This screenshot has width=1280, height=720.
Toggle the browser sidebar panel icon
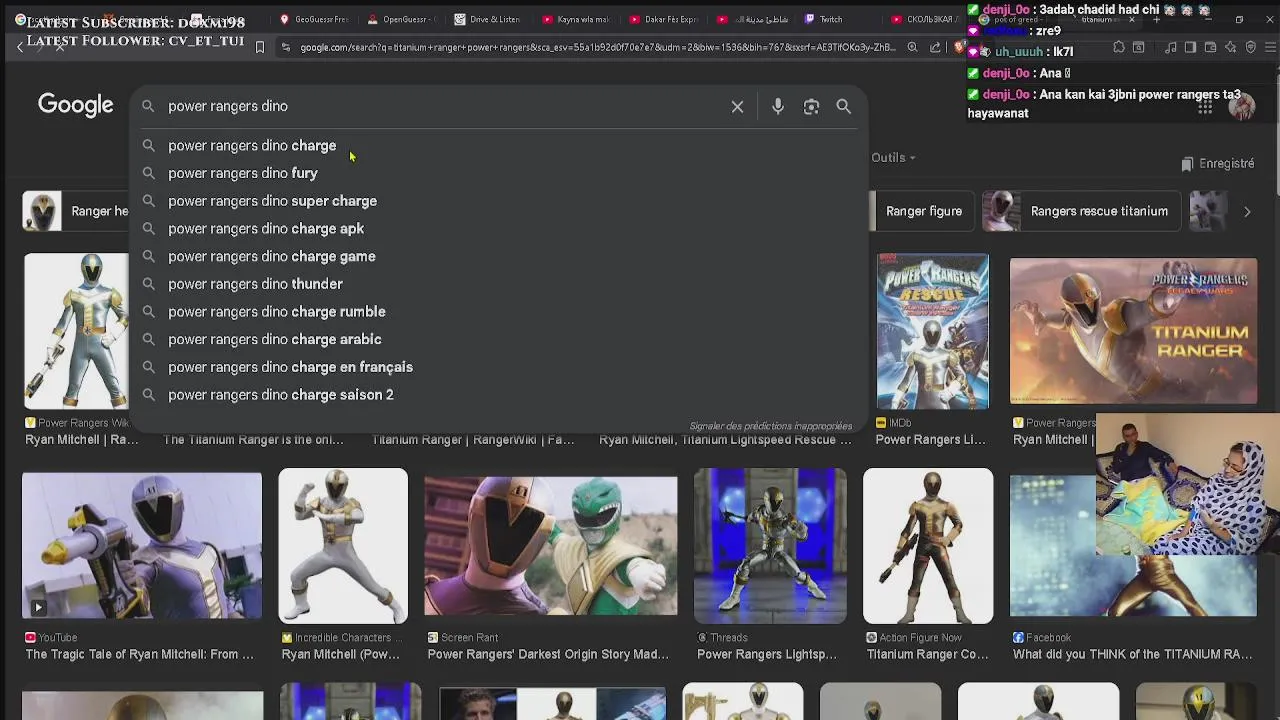[1190, 47]
